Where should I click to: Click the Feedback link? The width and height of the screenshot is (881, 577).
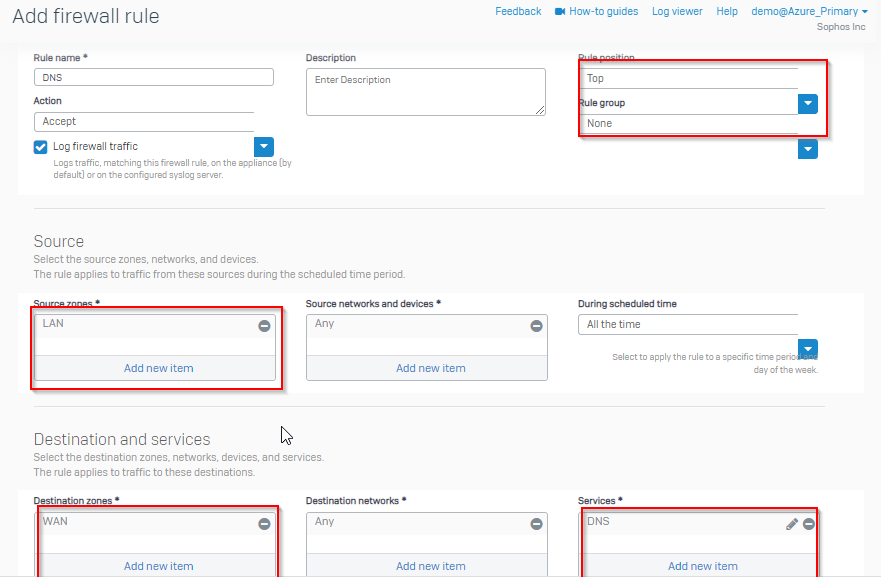pos(518,11)
